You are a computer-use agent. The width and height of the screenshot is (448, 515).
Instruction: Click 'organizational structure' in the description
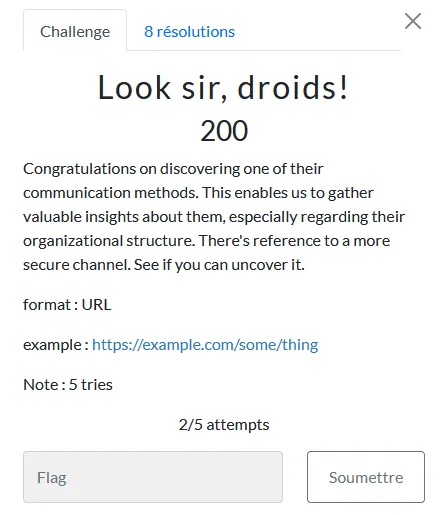pyautogui.click(x=109, y=241)
